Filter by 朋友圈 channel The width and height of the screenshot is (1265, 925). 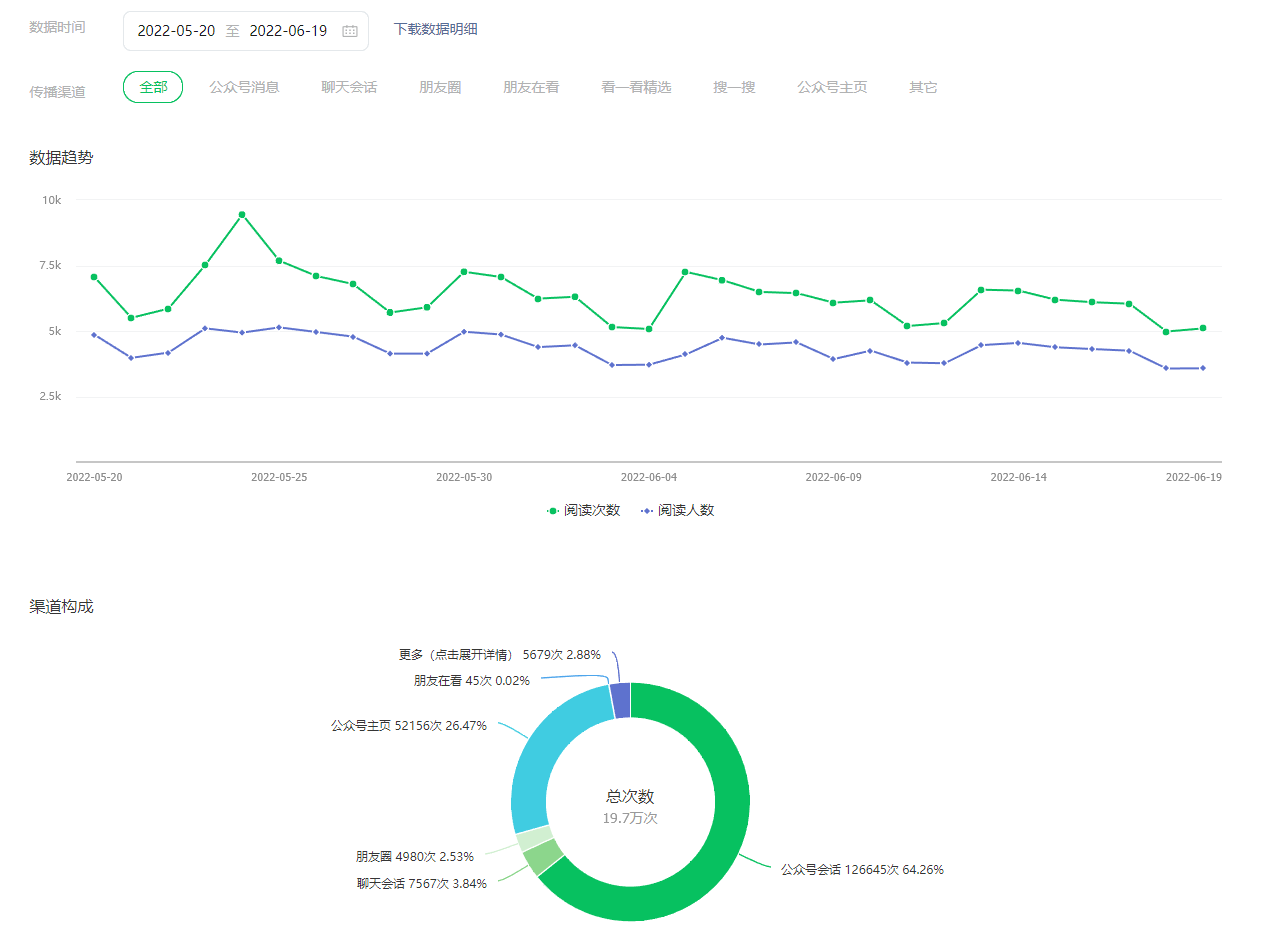[440, 87]
